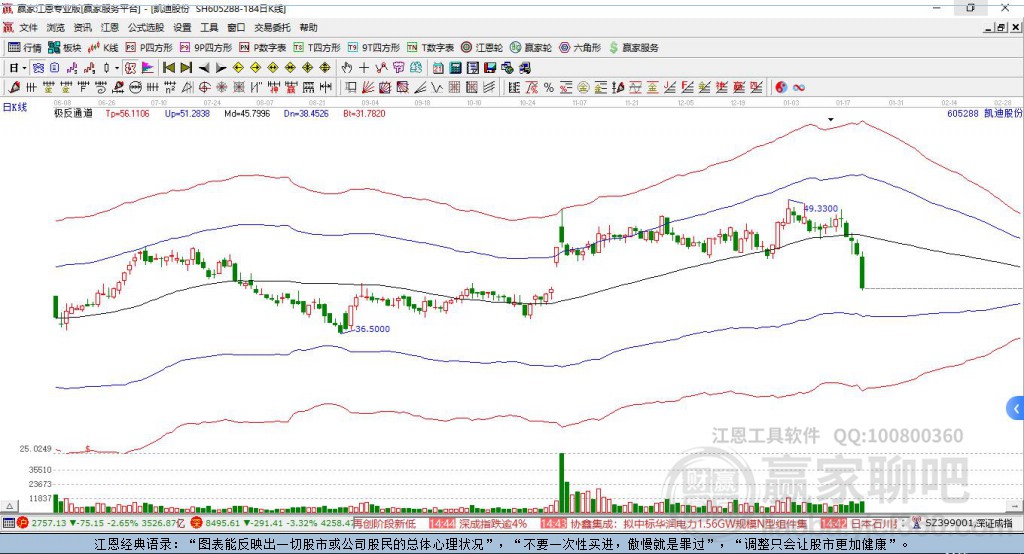
Task: Jump to the first bar with the green skip-back icon
Action: [x=168, y=67]
